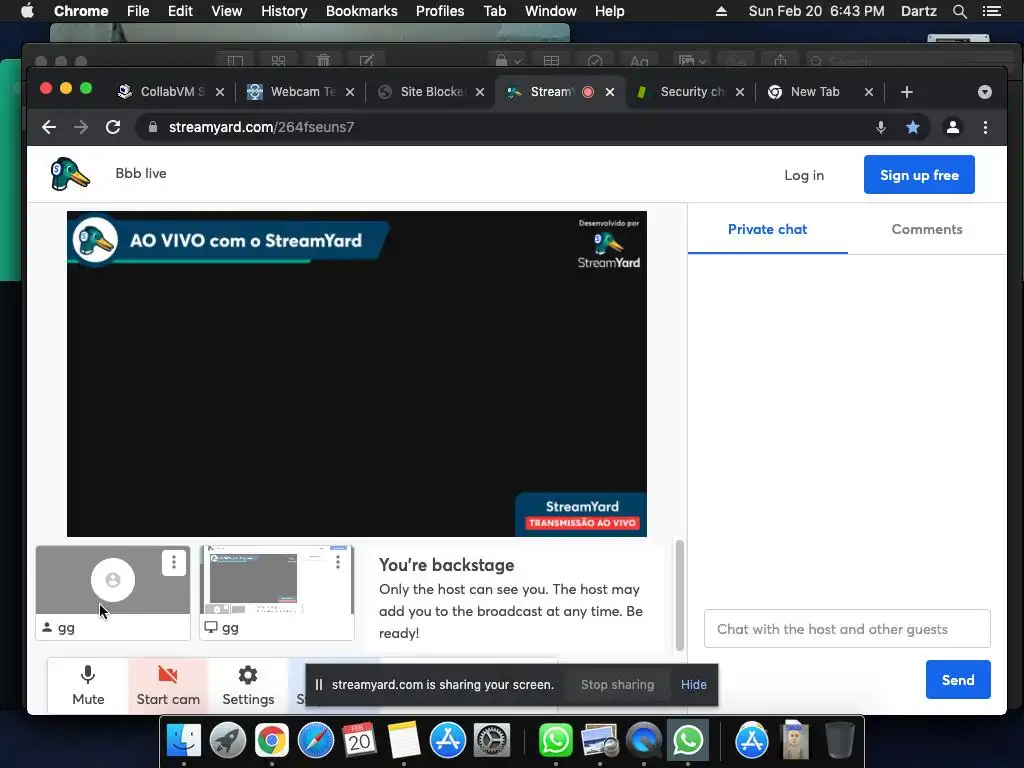This screenshot has height=768, width=1024.
Task: Open Preview from the Dock
Action: (600, 741)
